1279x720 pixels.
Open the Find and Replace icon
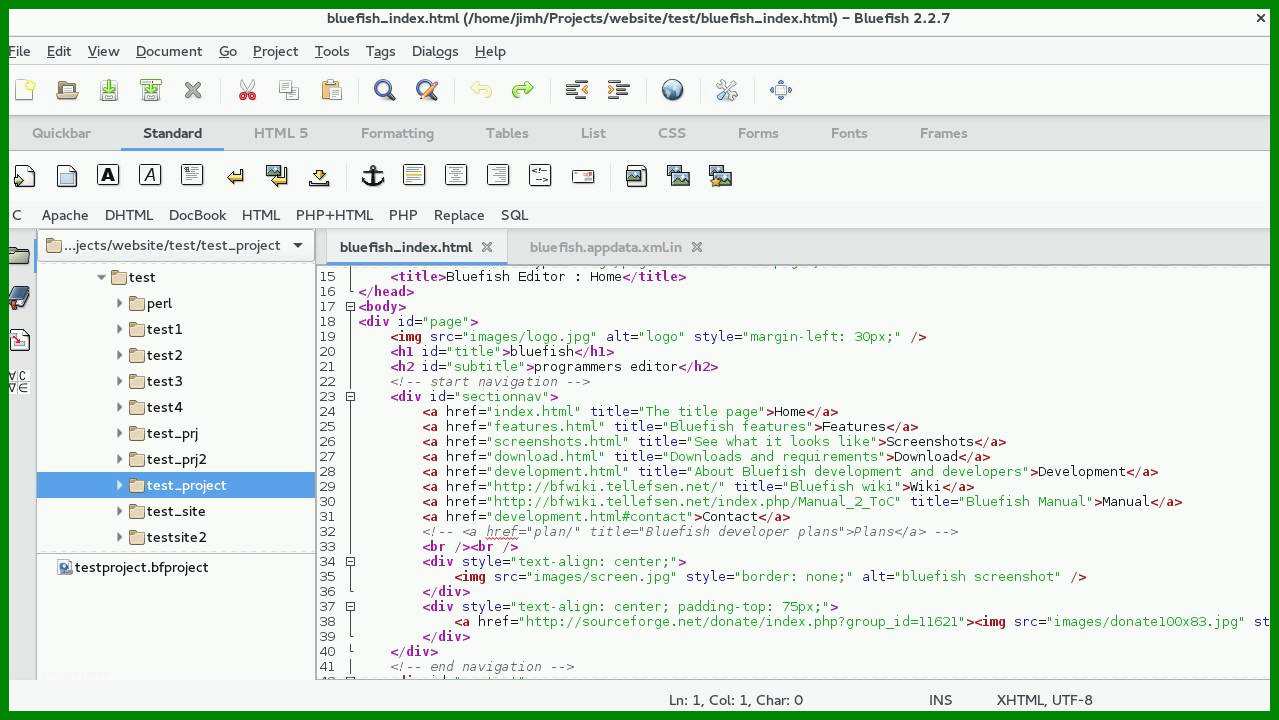coord(427,90)
